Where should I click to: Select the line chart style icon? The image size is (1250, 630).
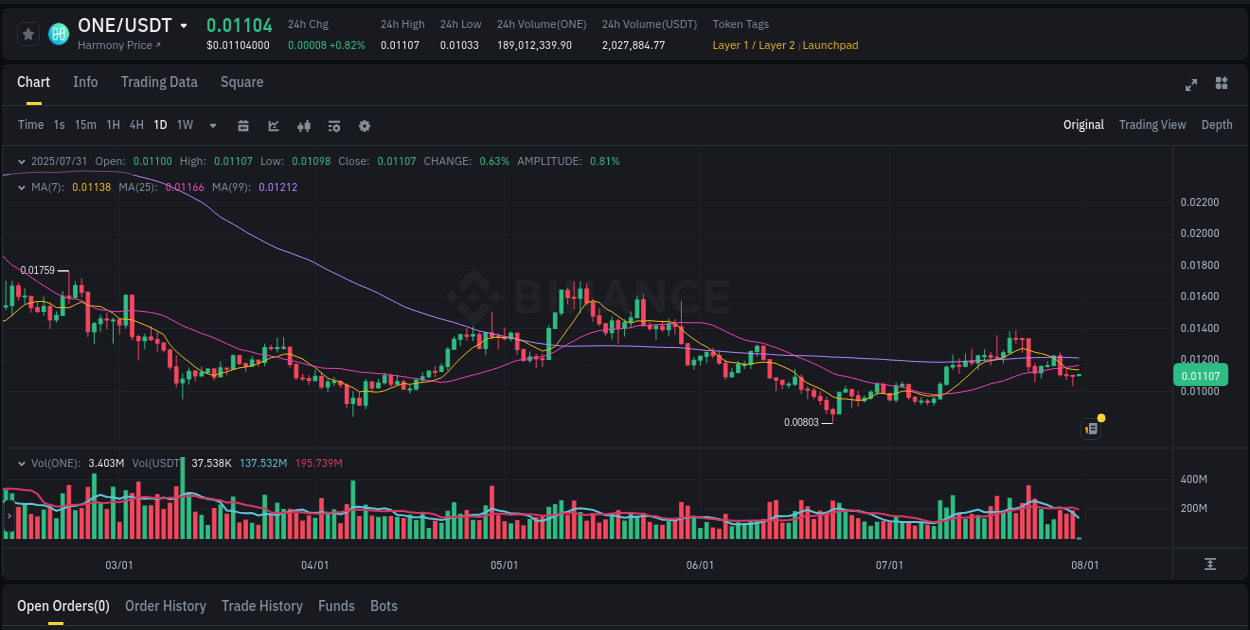point(273,126)
